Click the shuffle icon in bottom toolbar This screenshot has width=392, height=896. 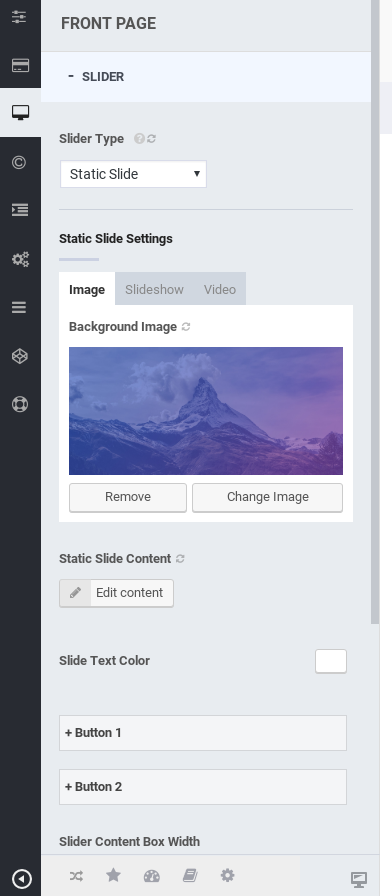[x=76, y=875]
